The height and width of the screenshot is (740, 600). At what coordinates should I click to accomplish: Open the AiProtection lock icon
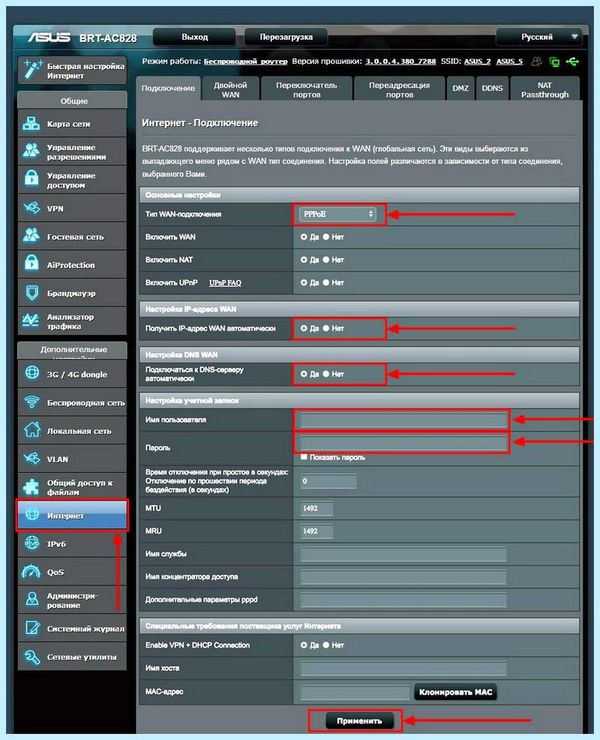pyautogui.click(x=32, y=264)
